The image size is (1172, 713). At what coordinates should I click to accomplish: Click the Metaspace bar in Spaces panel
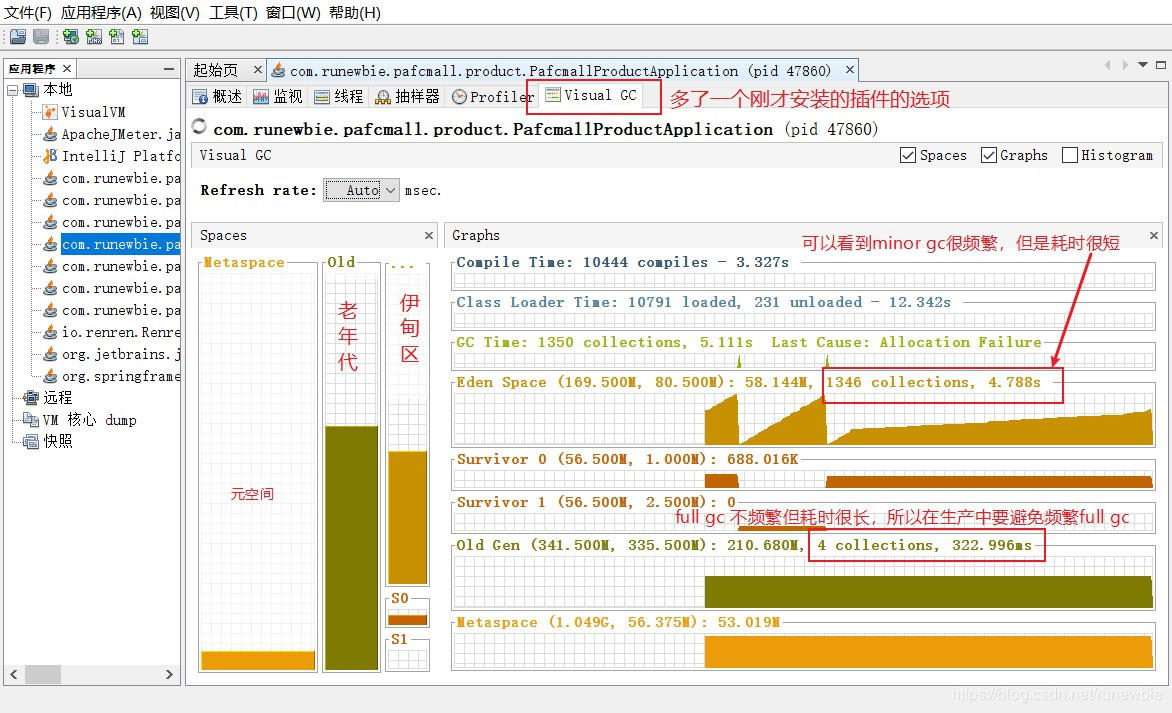coord(258,660)
